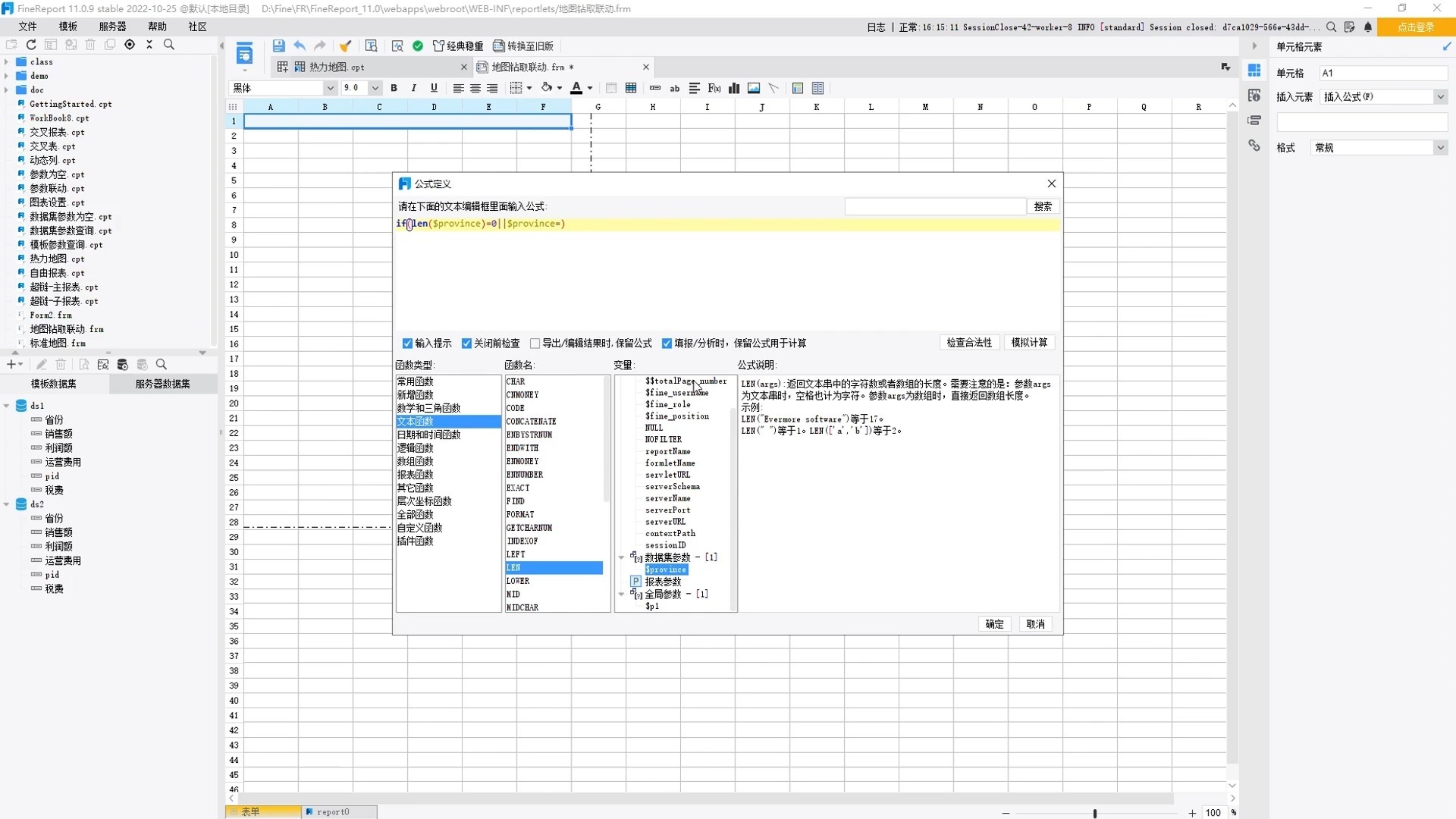The image size is (1456, 819).
Task: Click the locate file target icon
Action: click(x=130, y=45)
